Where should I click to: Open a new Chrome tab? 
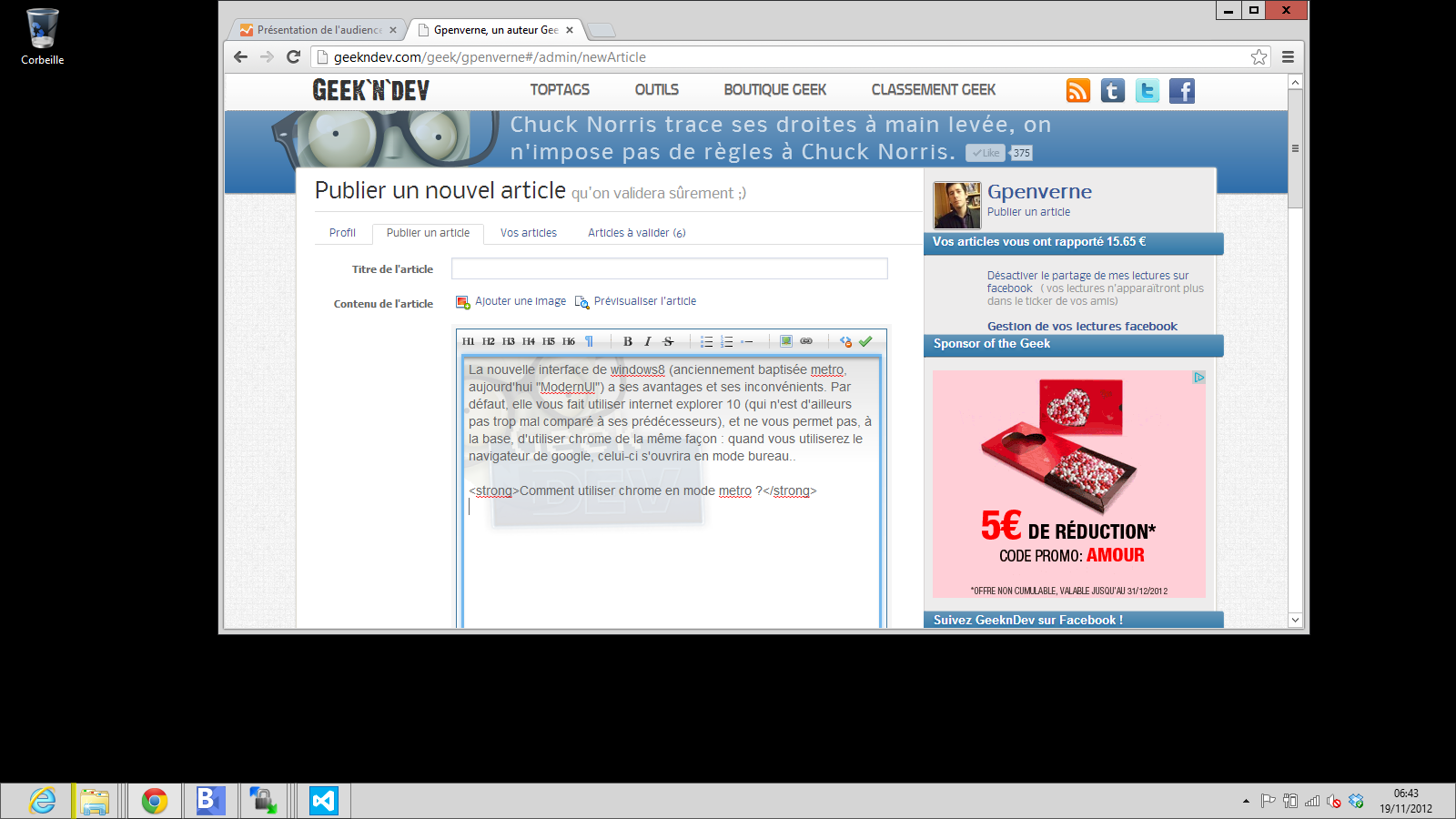click(x=602, y=30)
